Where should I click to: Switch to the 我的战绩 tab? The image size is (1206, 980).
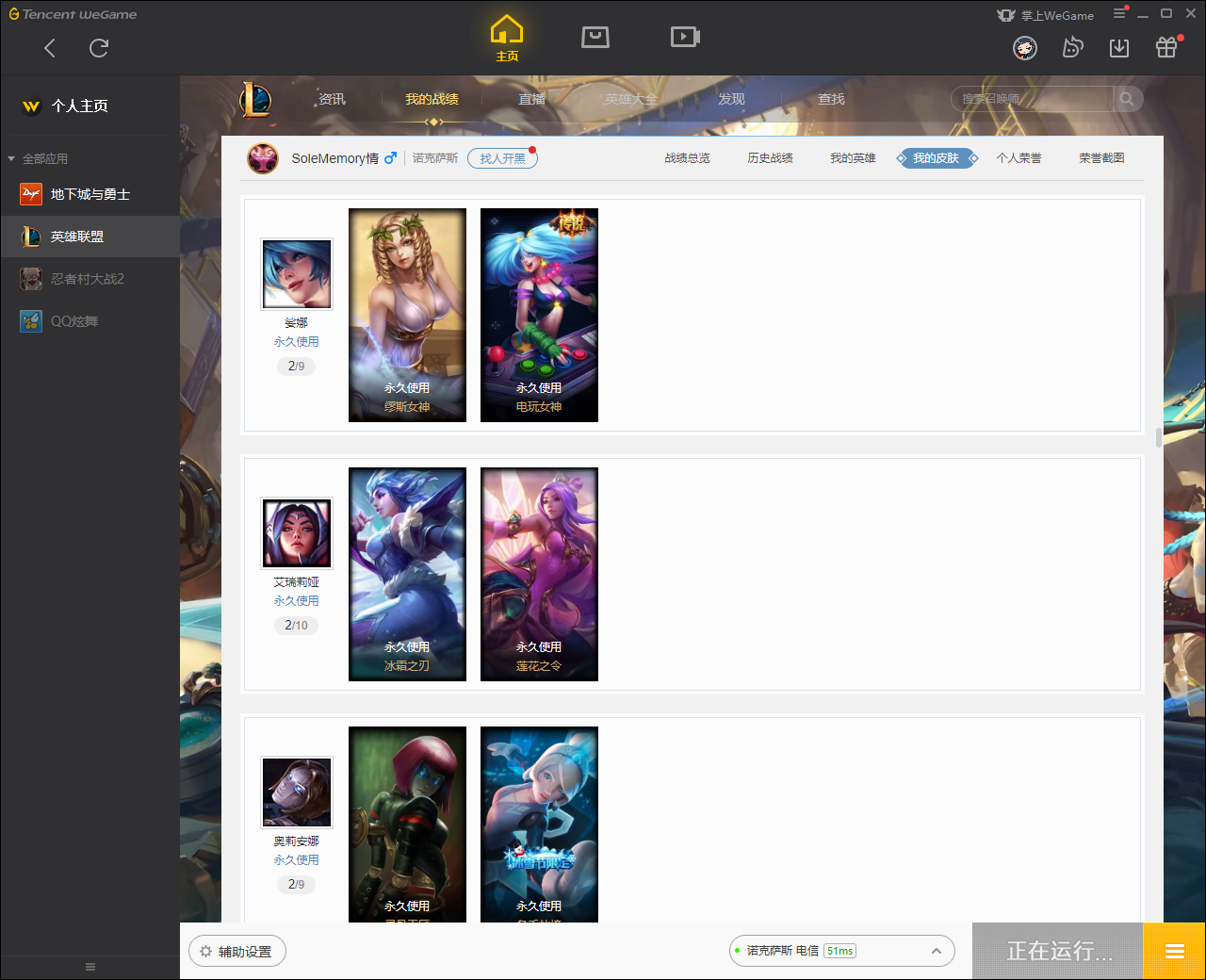click(x=432, y=99)
